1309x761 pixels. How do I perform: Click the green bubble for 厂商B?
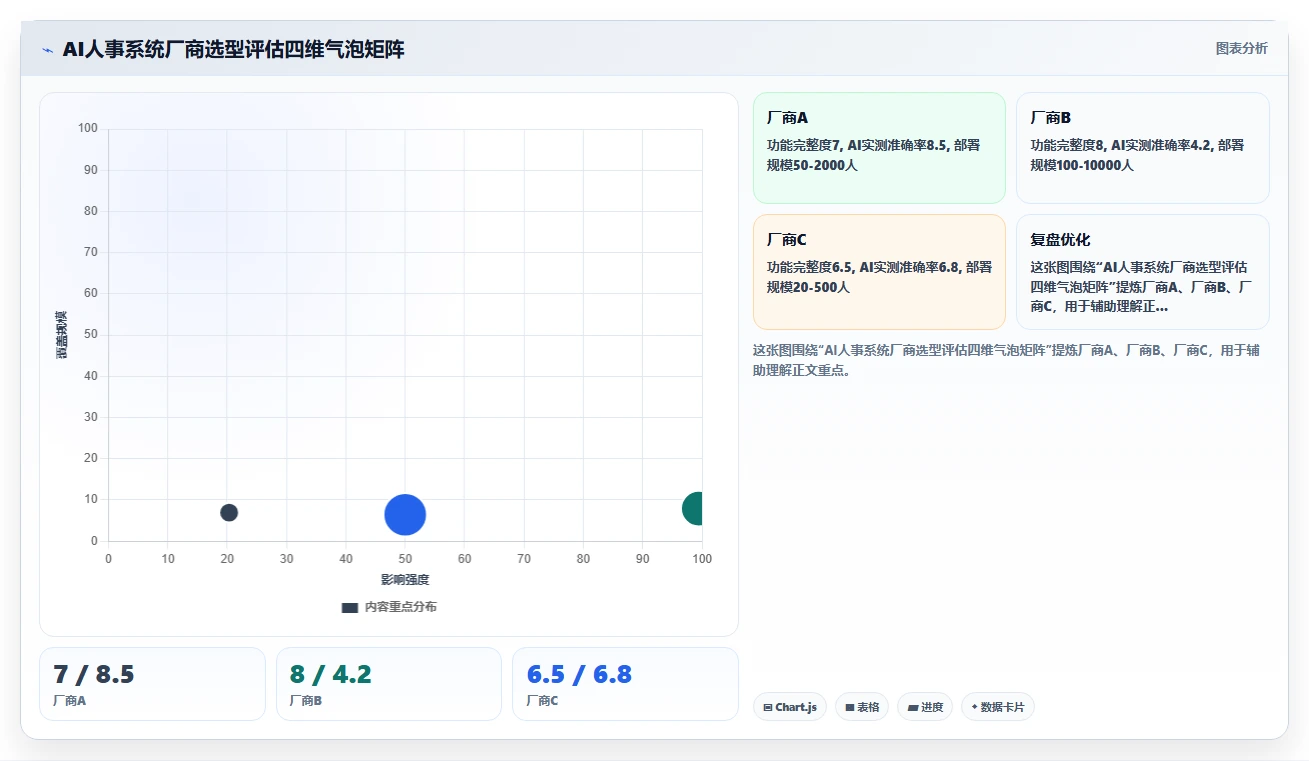coord(693,508)
